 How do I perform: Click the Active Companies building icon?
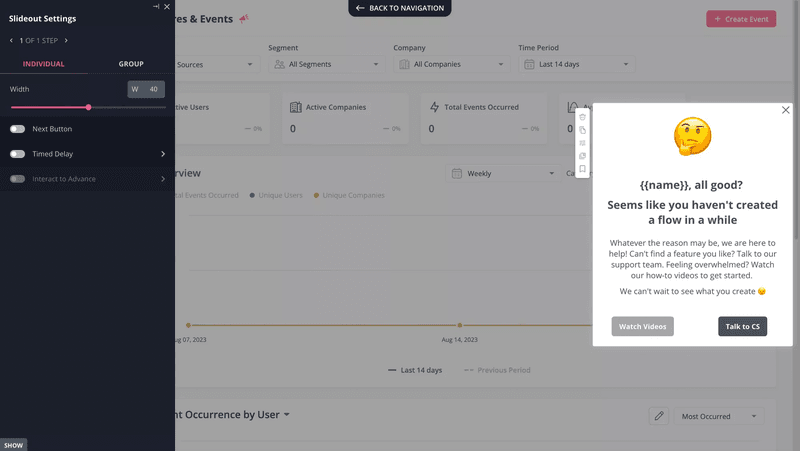[295, 107]
